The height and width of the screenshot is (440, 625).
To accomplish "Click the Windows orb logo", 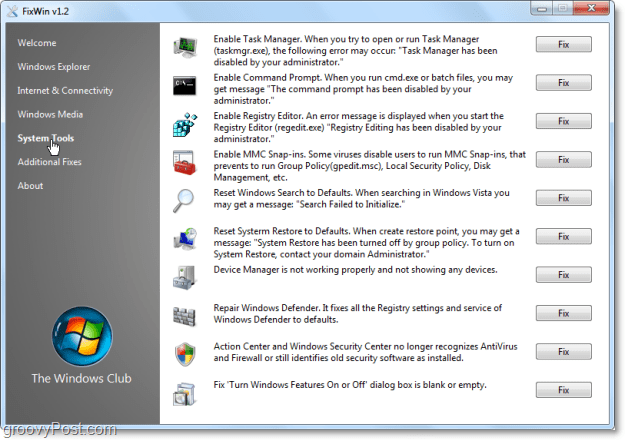I will (x=82, y=336).
